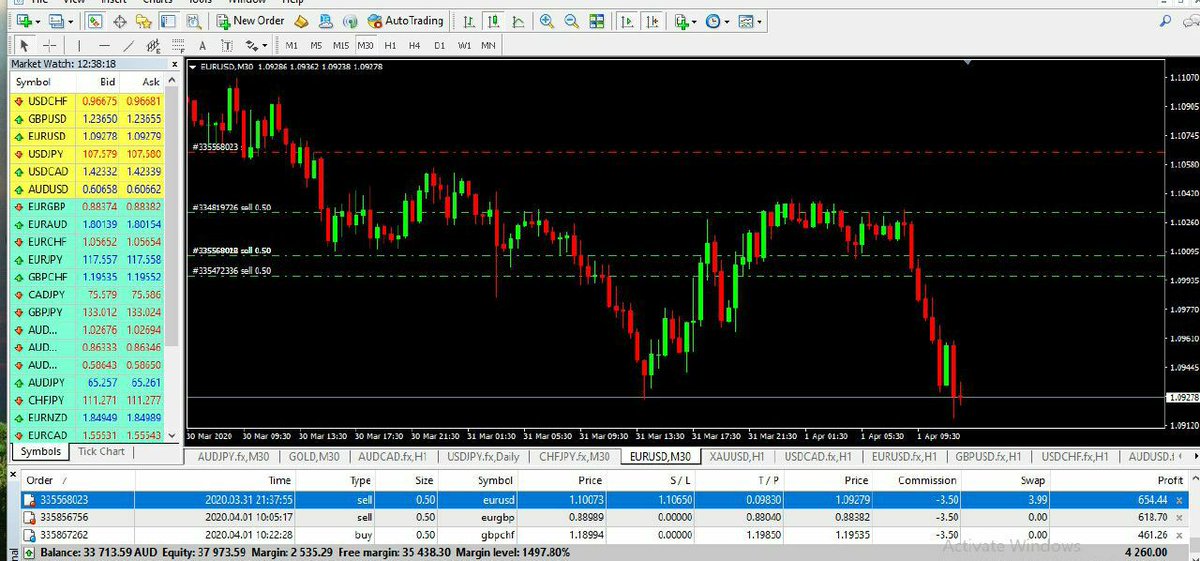Switch to M1 timeframe
This screenshot has height=561, width=1200.
[291, 46]
